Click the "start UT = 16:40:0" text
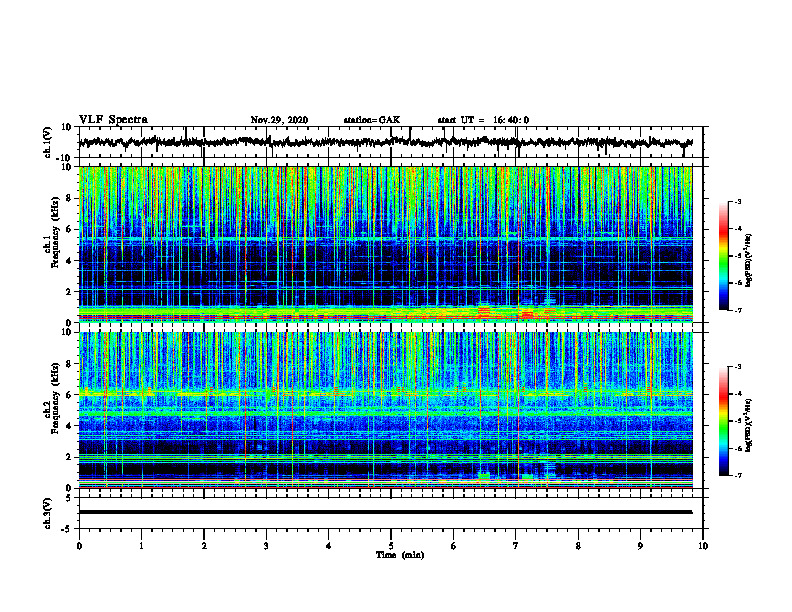The height and width of the screenshot is (612, 792). point(483,120)
